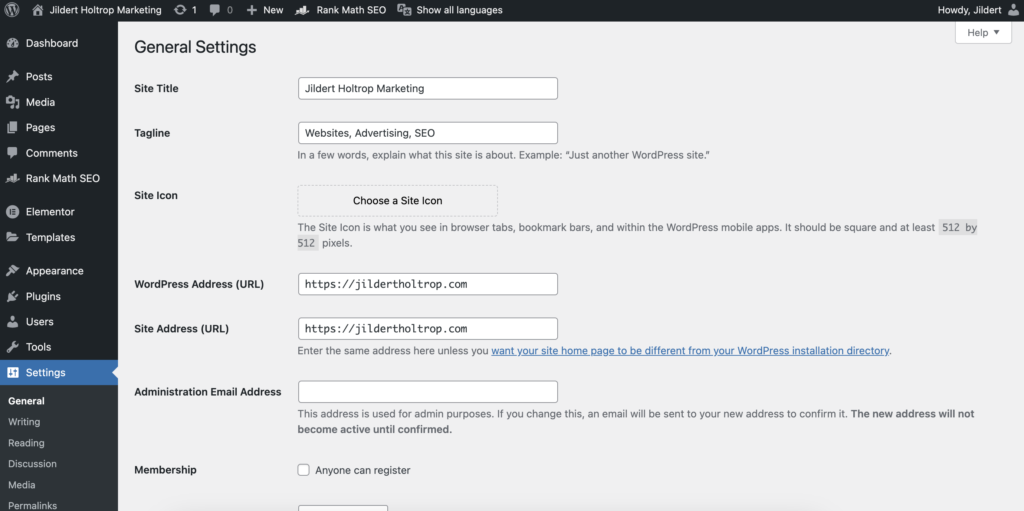
Task: Open the Writing settings submenu
Action: point(24,421)
